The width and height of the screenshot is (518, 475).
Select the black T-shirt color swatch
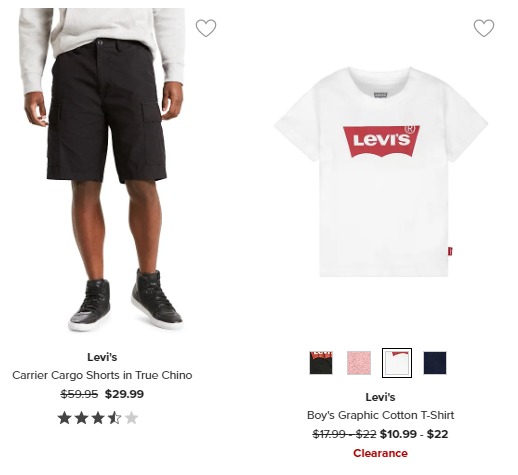tap(321, 363)
